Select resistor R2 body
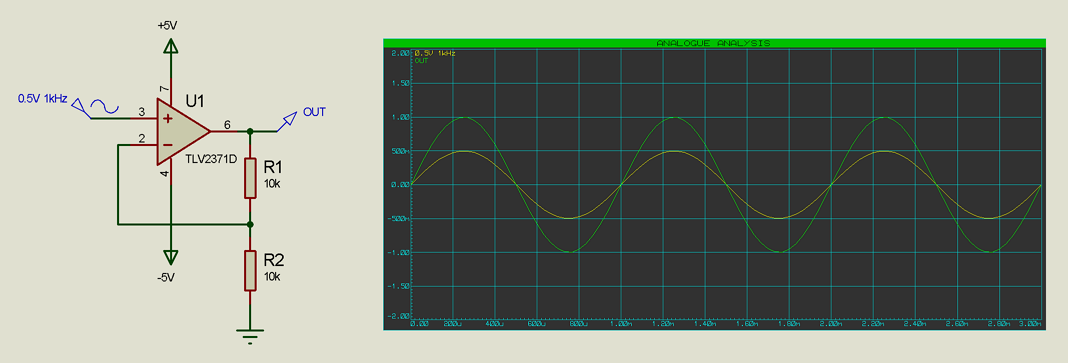 coord(251,270)
